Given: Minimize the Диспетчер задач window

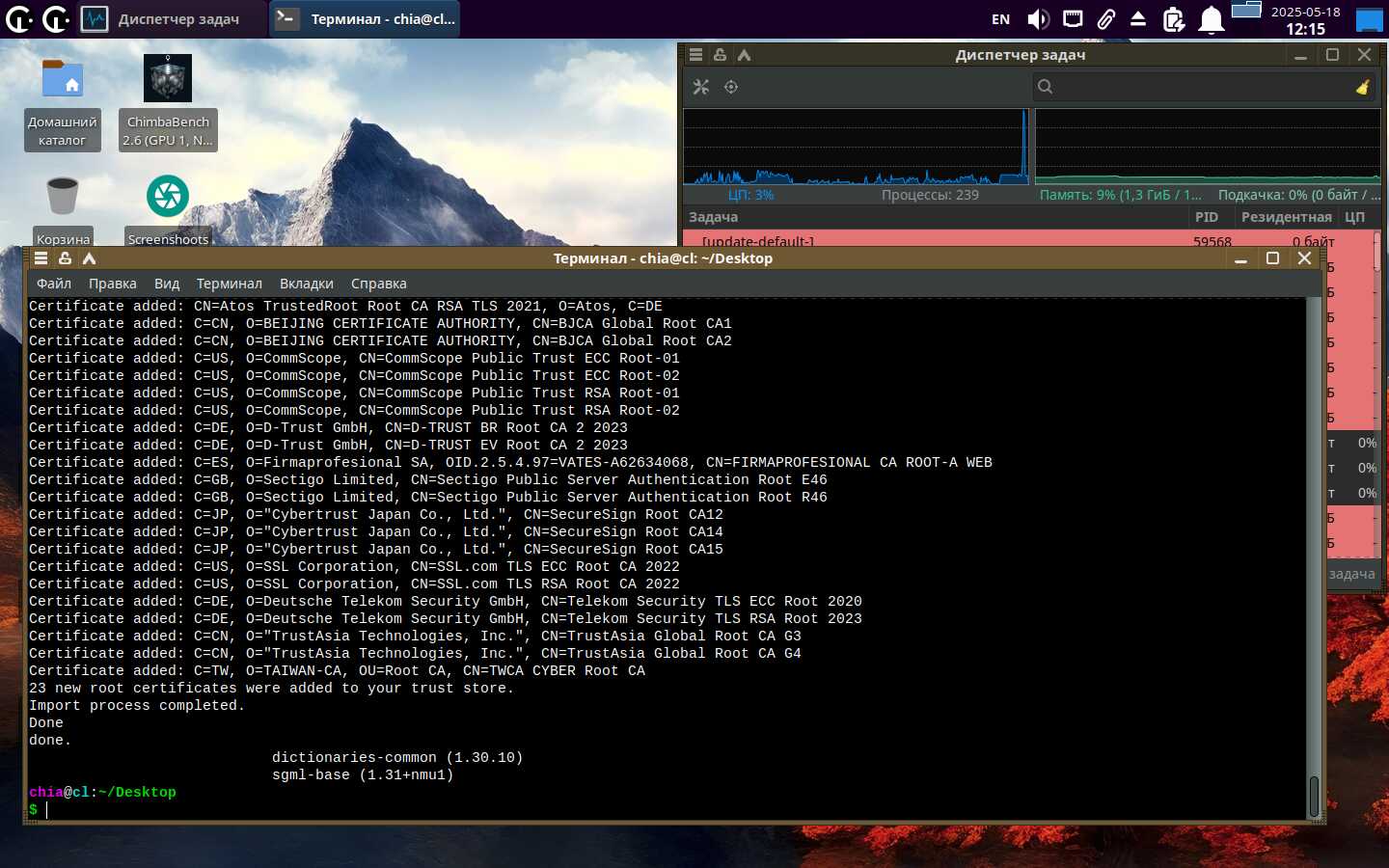Looking at the screenshot, I should click(x=1300, y=56).
